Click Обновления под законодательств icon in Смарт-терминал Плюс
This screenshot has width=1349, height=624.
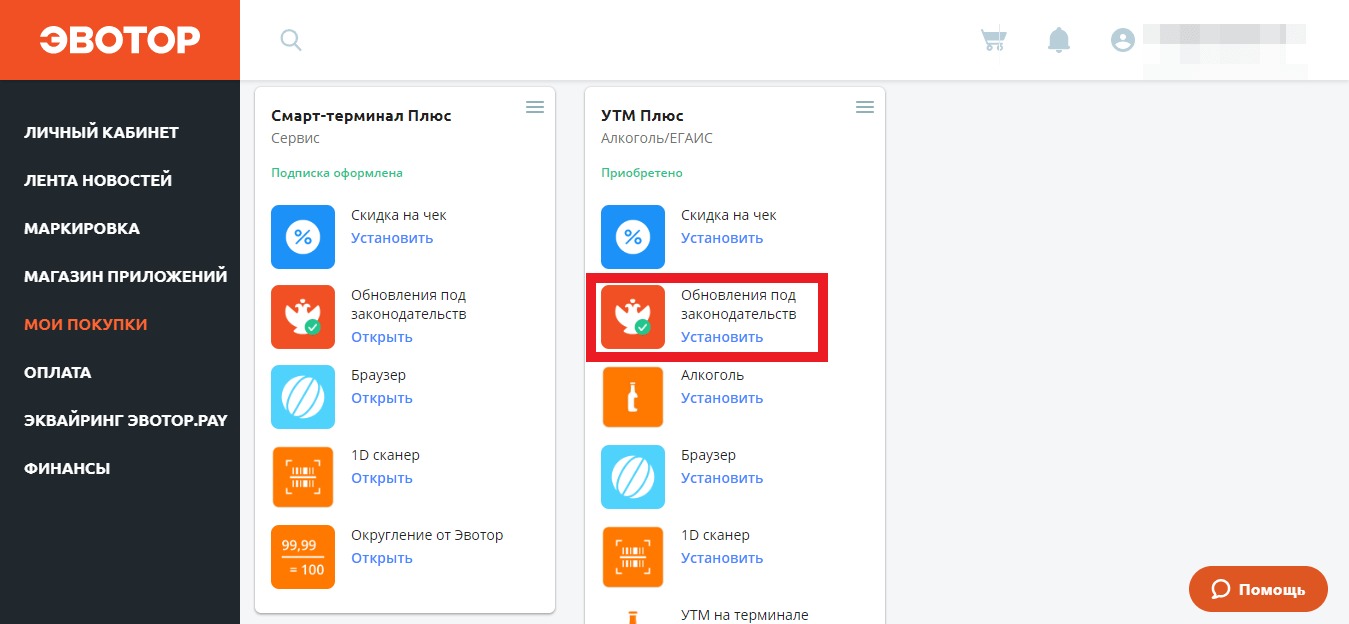coord(303,317)
